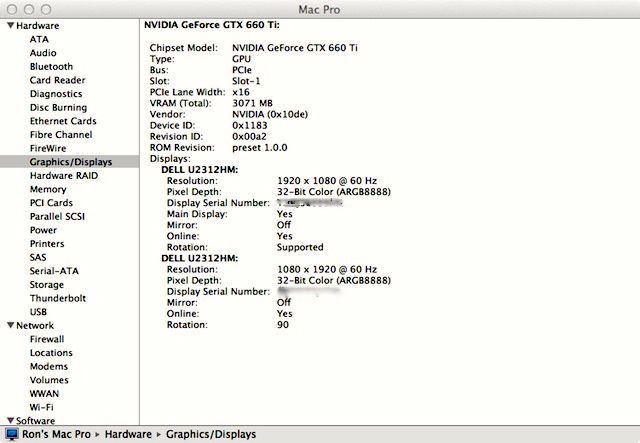The width and height of the screenshot is (640, 443).
Task: Open PCI Cards in the sidebar
Action: 51,203
